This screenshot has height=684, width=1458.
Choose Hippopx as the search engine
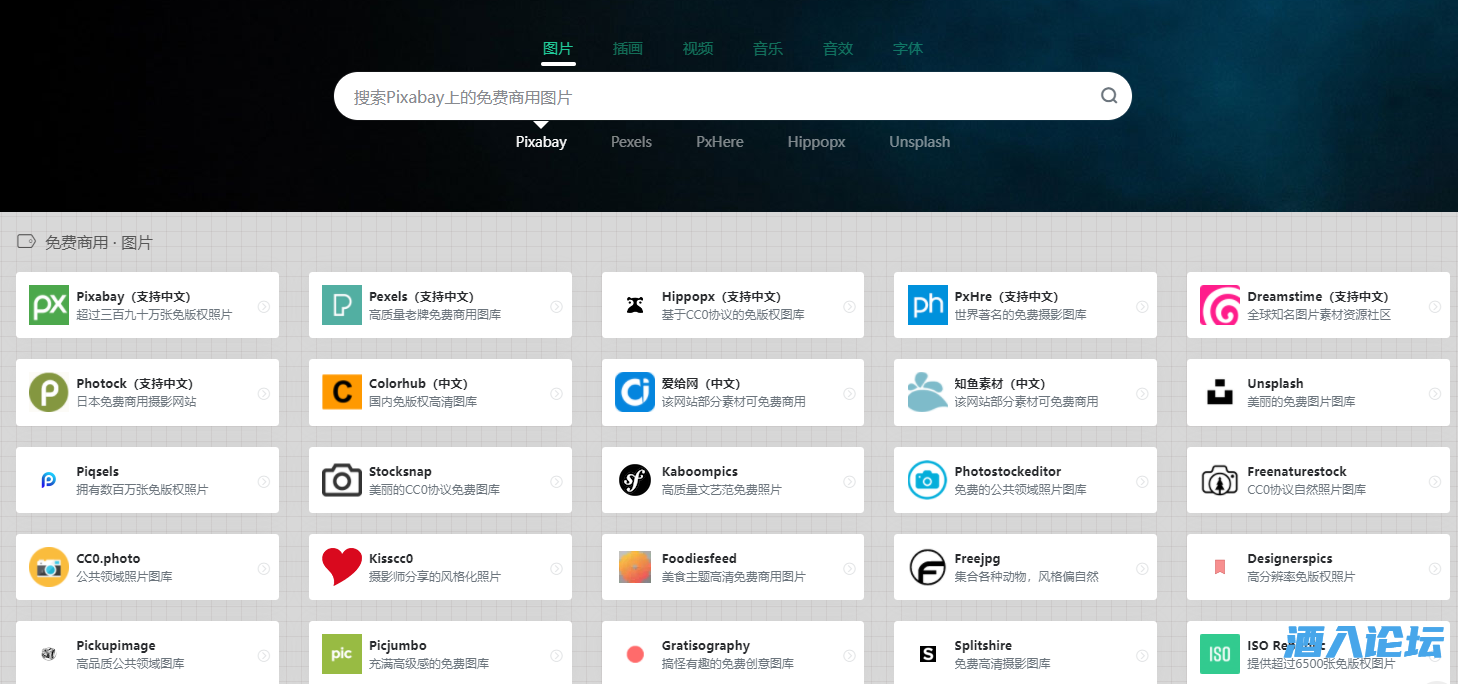coord(816,142)
